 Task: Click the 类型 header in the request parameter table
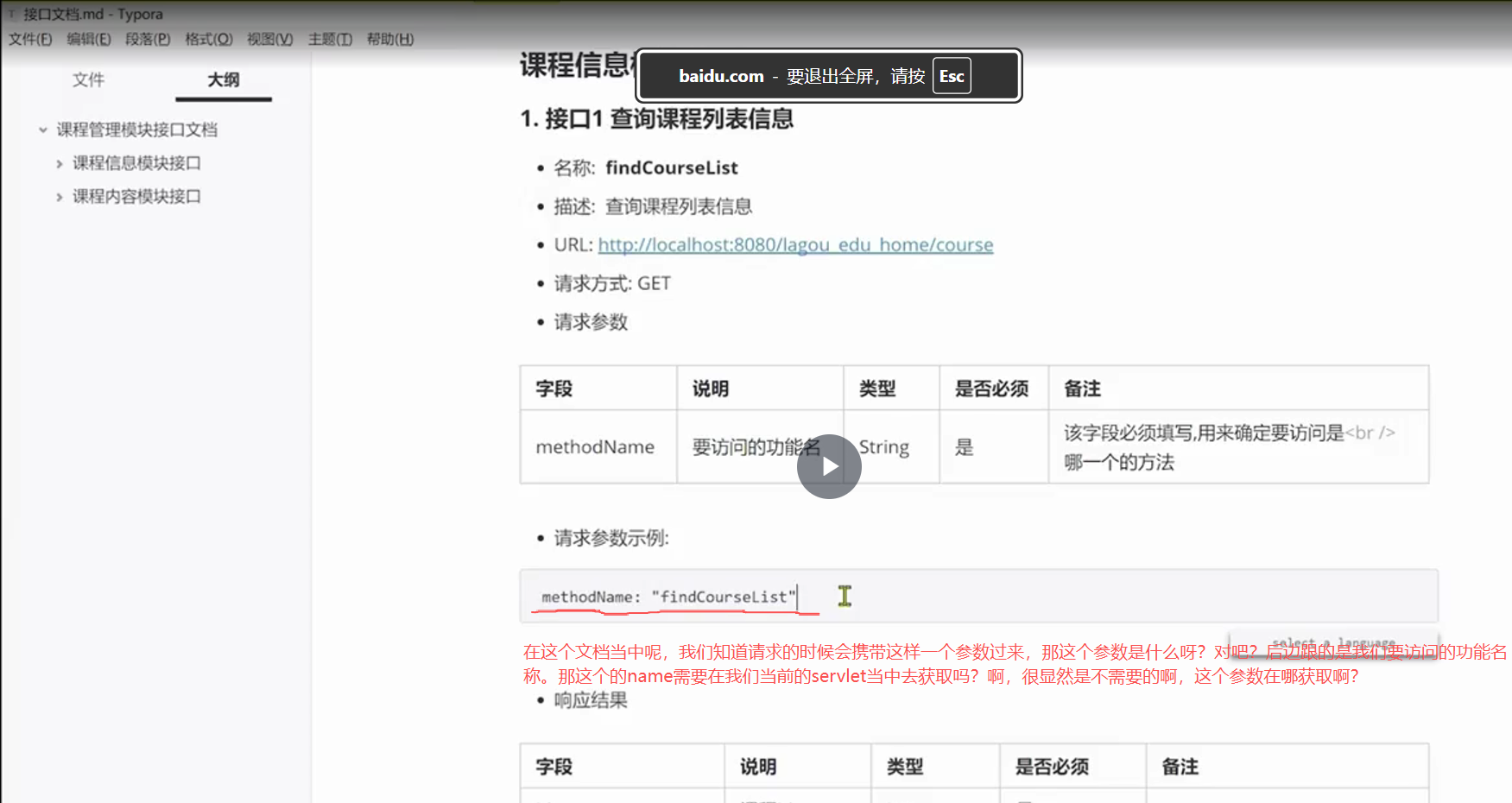point(891,389)
